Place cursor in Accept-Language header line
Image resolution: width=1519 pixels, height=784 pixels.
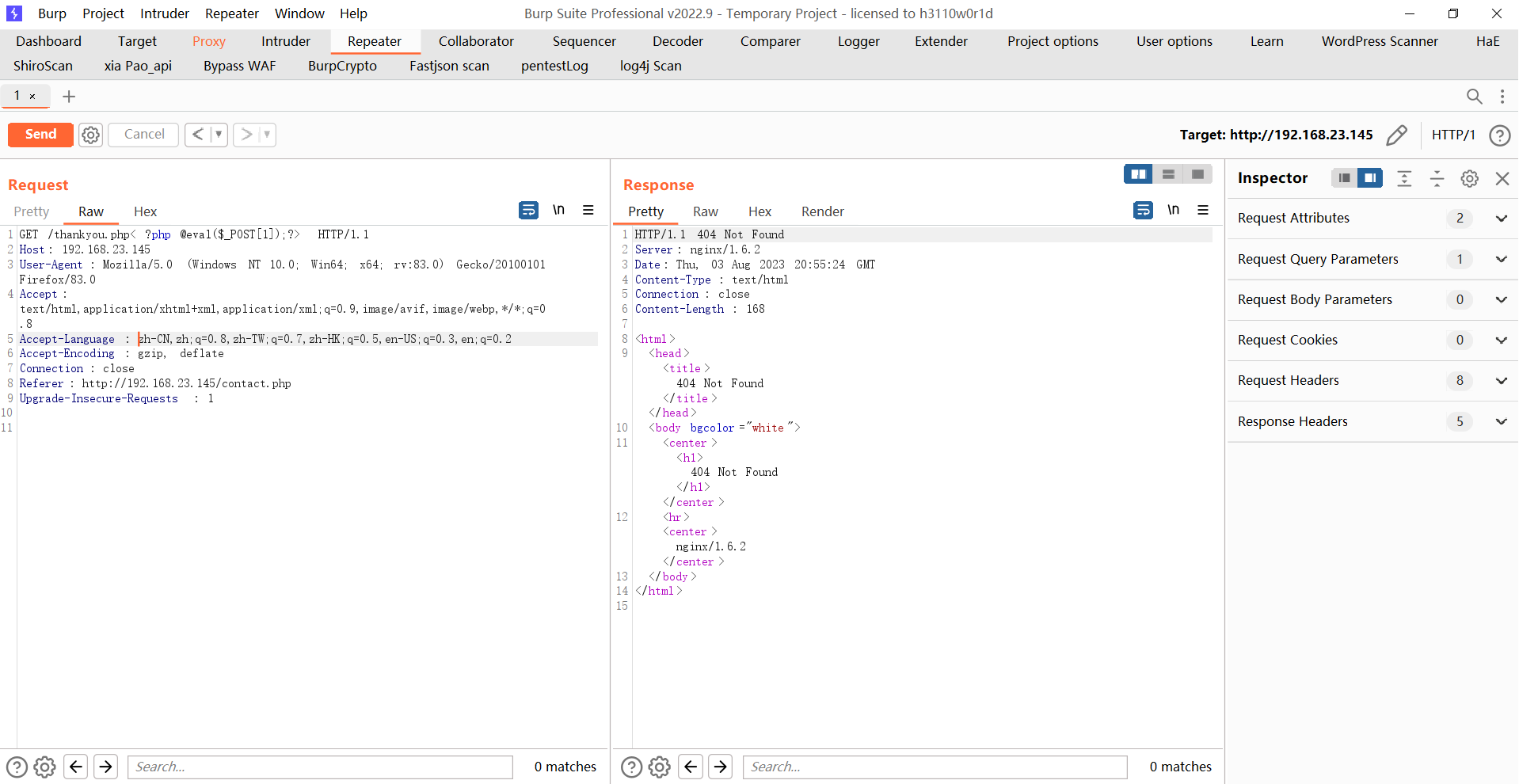click(307, 339)
